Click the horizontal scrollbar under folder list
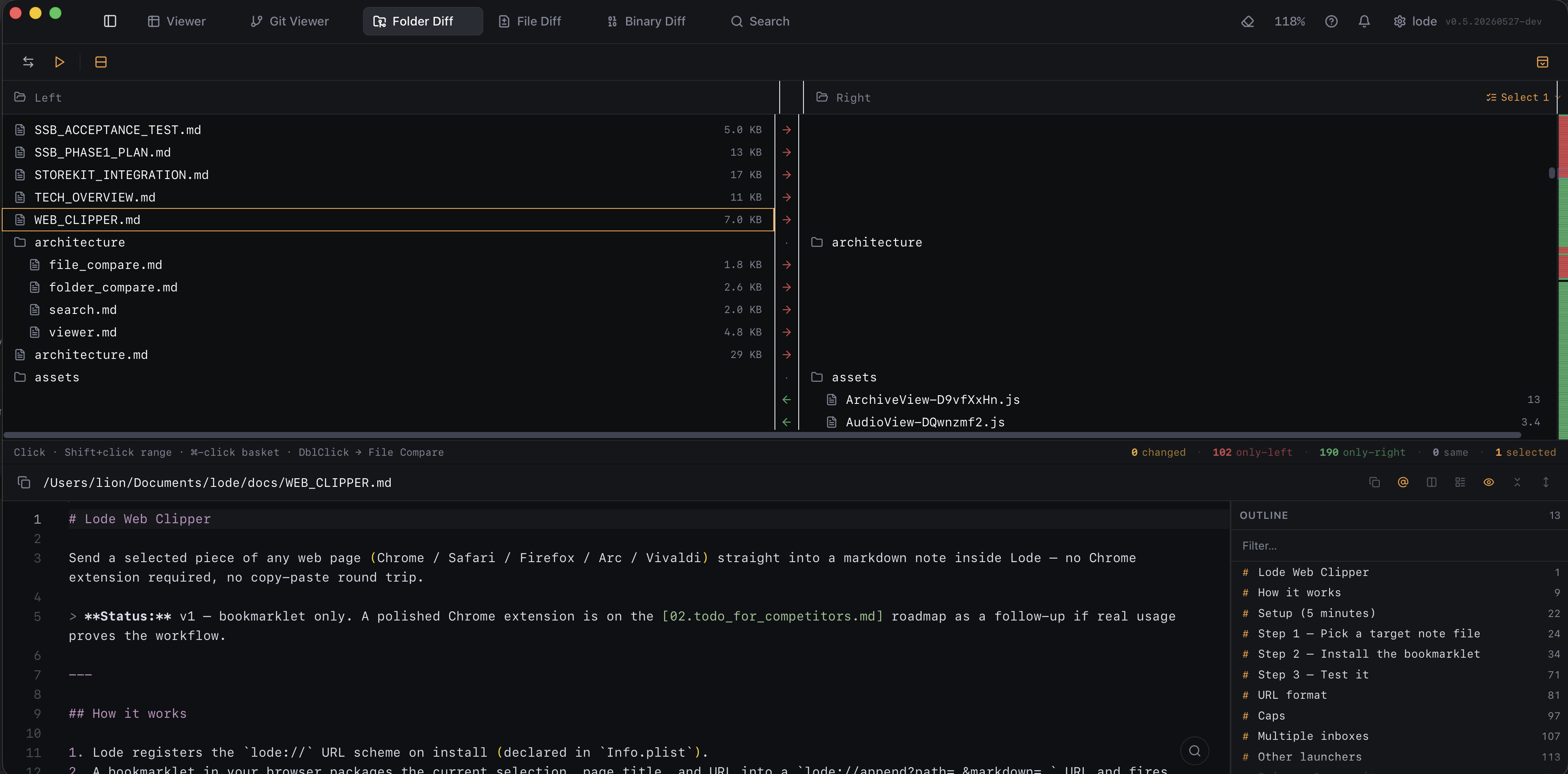Viewport: 1568px width, 774px height. pyautogui.click(x=762, y=435)
